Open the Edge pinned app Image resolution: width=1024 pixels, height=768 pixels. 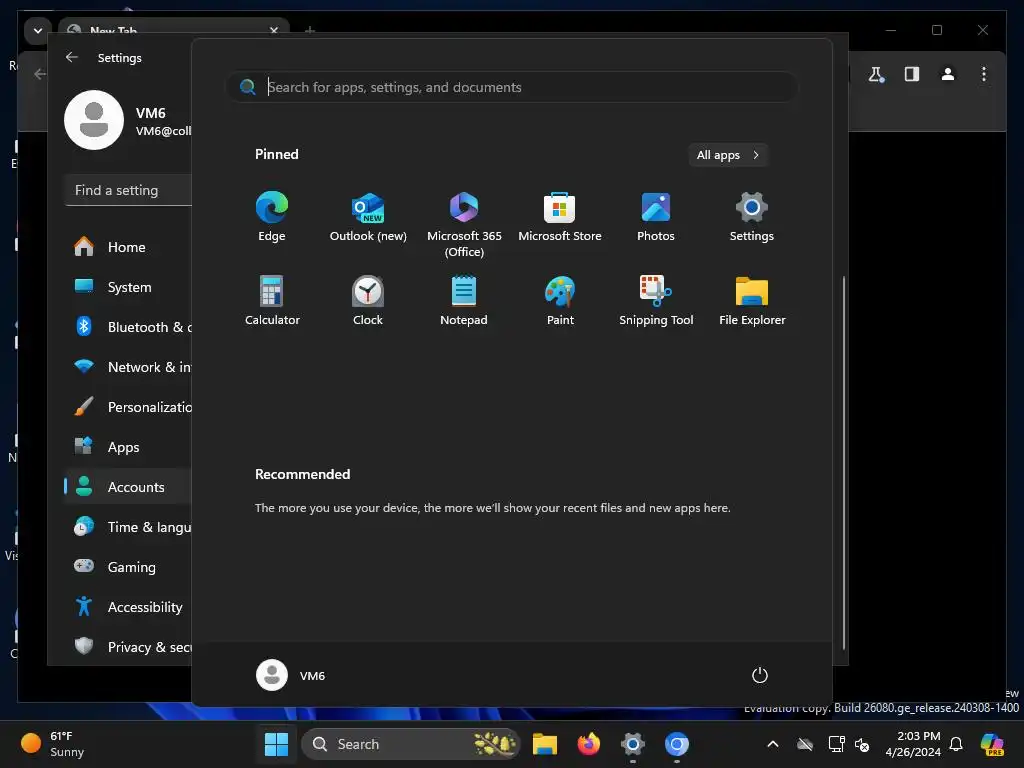click(272, 217)
